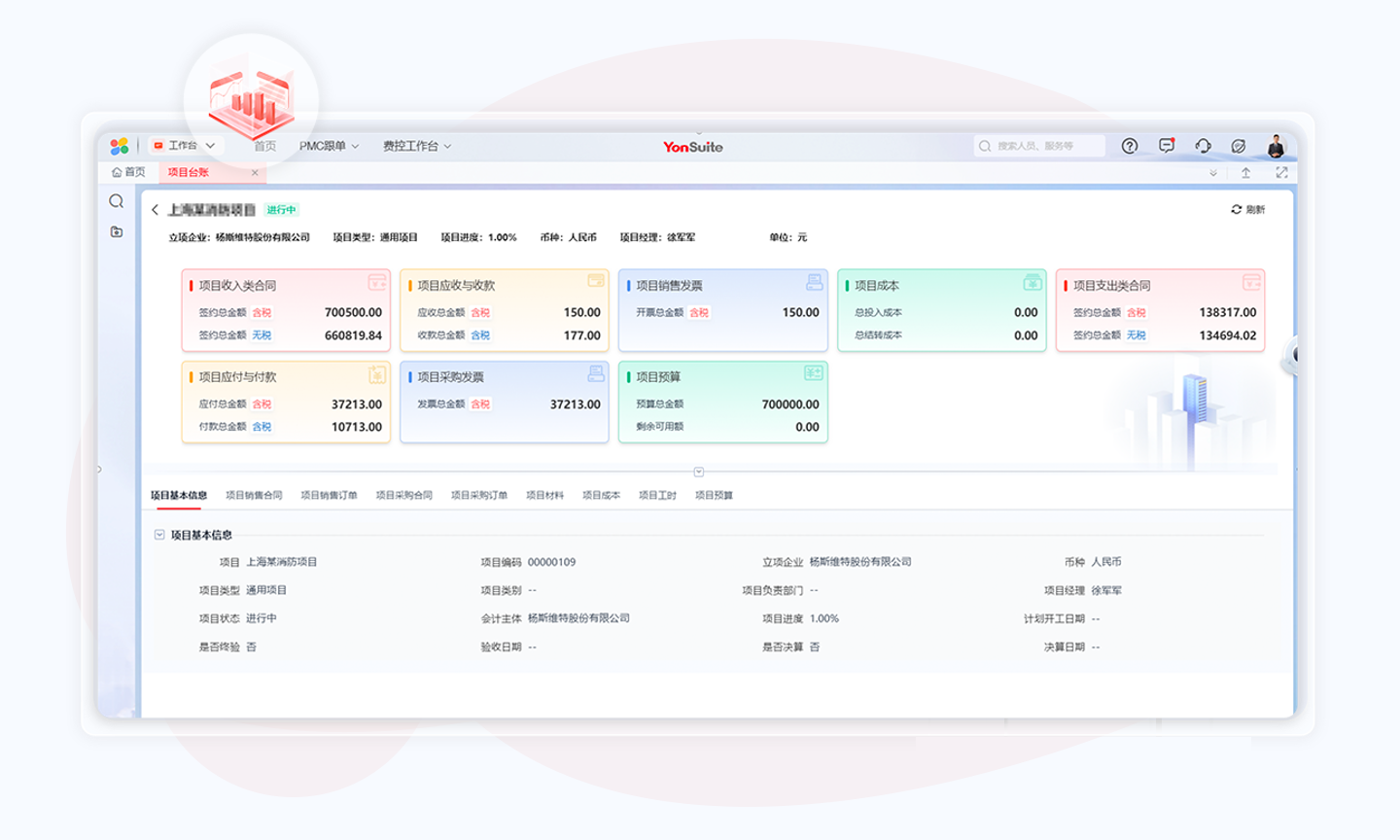Switch to the 项目销售合同 tab
Viewport: 1400px width, 840px height.
[254, 496]
